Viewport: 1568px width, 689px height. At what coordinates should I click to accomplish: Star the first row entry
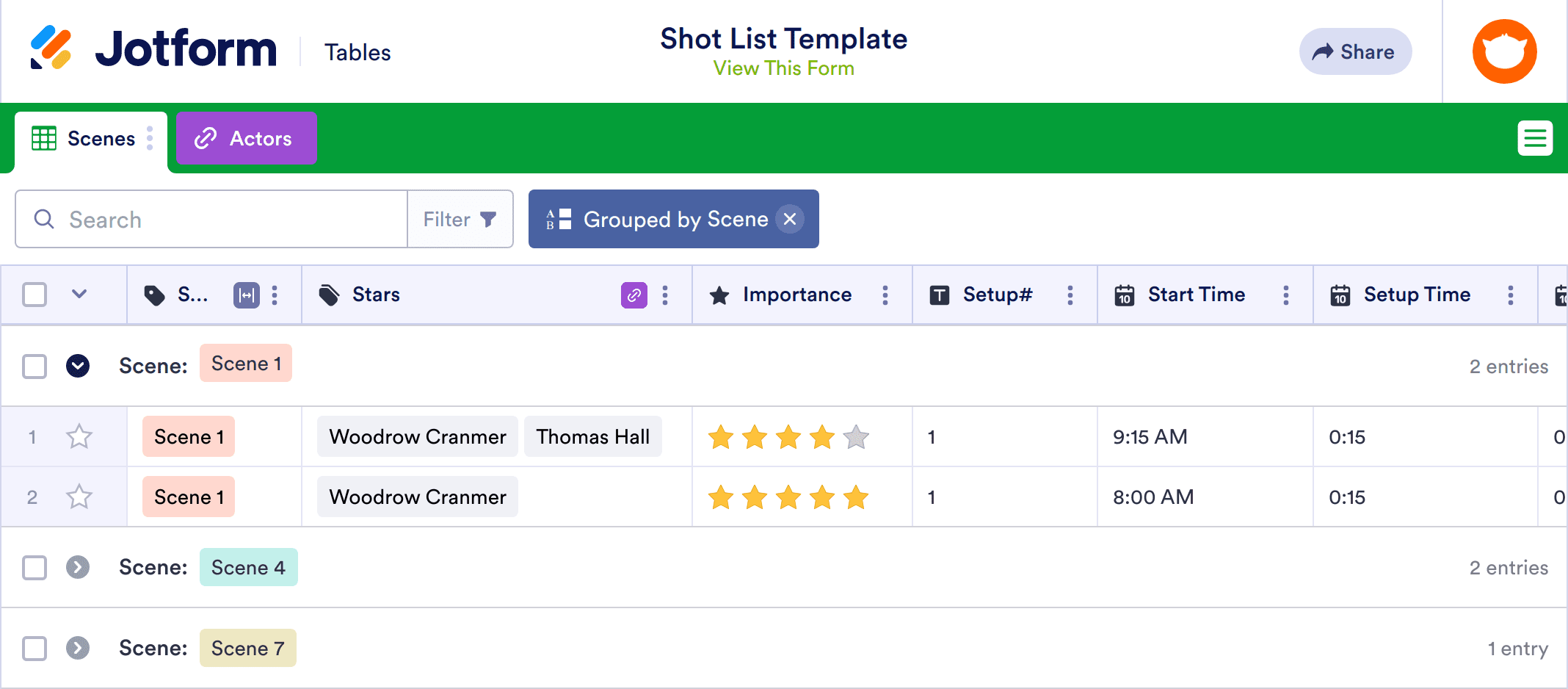tap(79, 437)
